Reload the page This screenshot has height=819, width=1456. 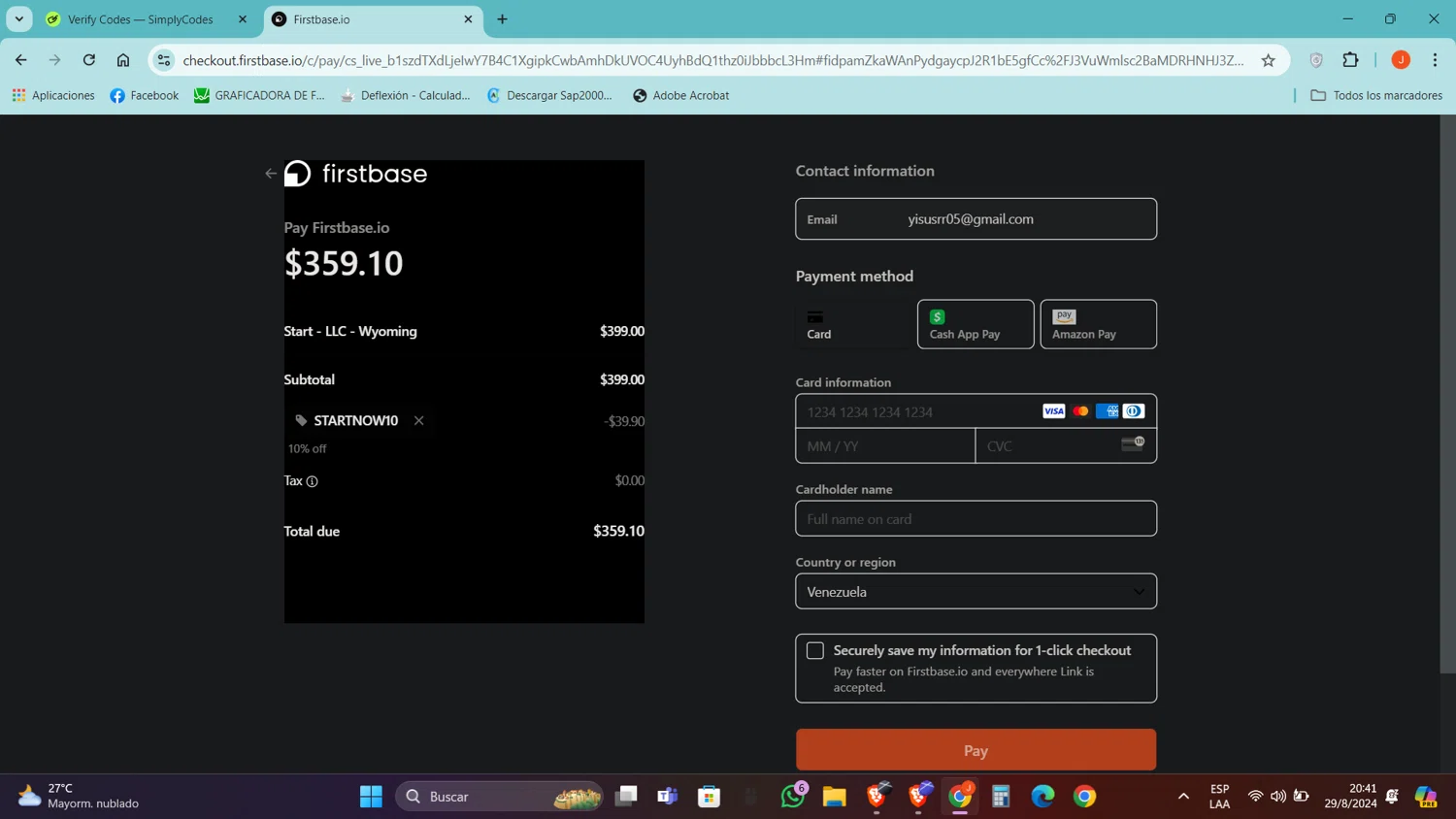(89, 60)
